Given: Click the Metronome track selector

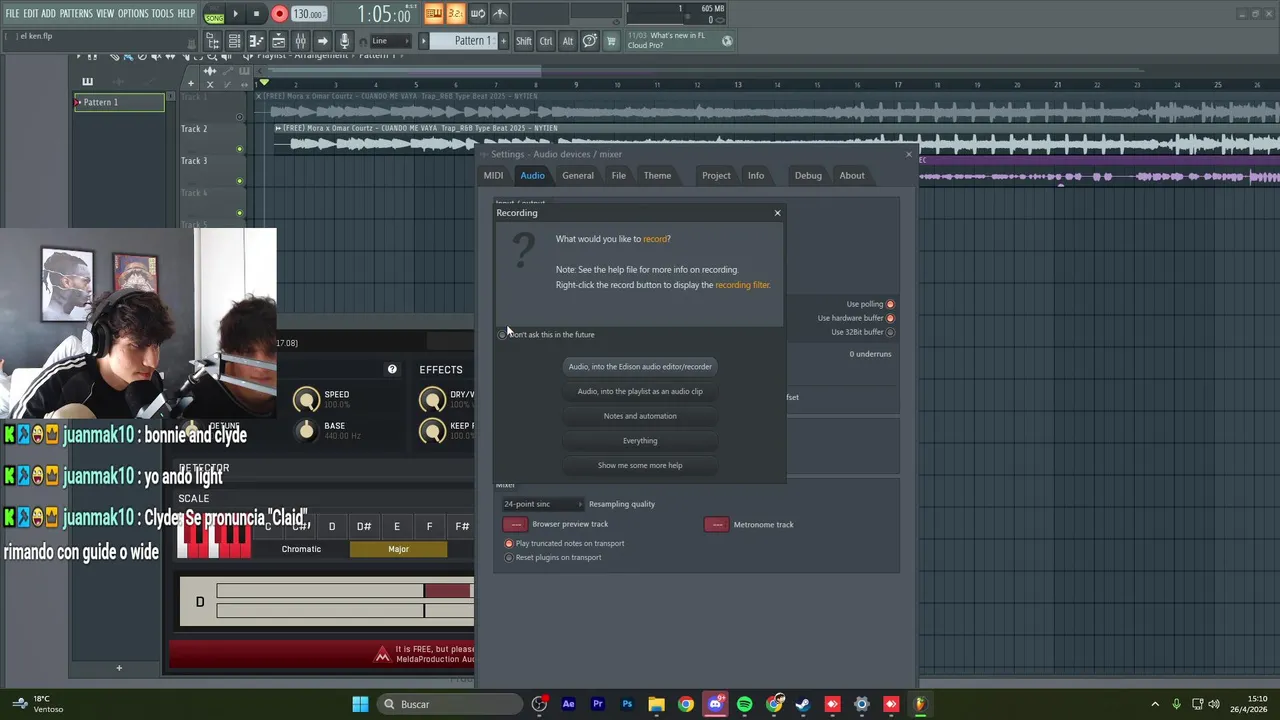Looking at the screenshot, I should tap(717, 524).
